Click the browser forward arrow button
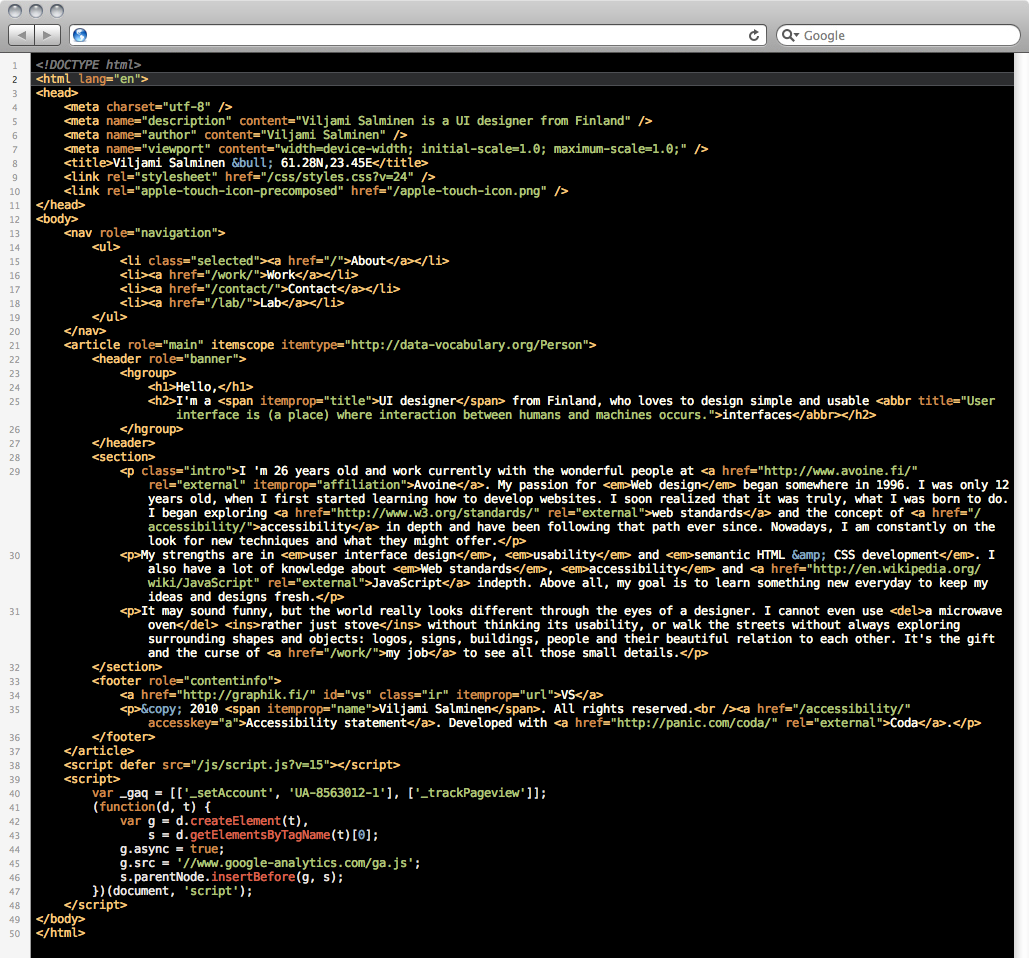The height and width of the screenshot is (958, 1029). click(x=47, y=35)
